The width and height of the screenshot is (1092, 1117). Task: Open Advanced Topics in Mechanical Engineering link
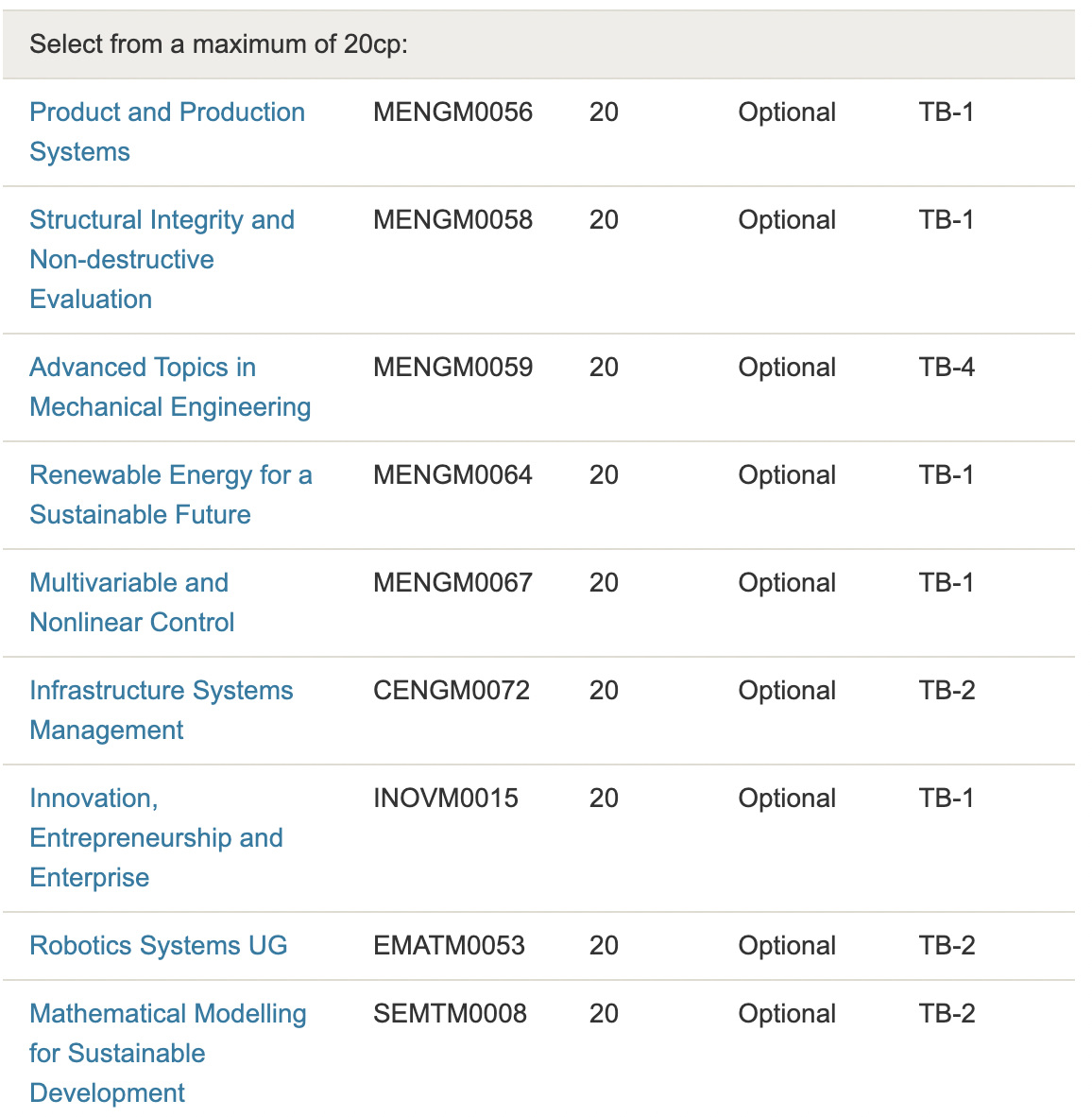pyautogui.click(x=170, y=387)
